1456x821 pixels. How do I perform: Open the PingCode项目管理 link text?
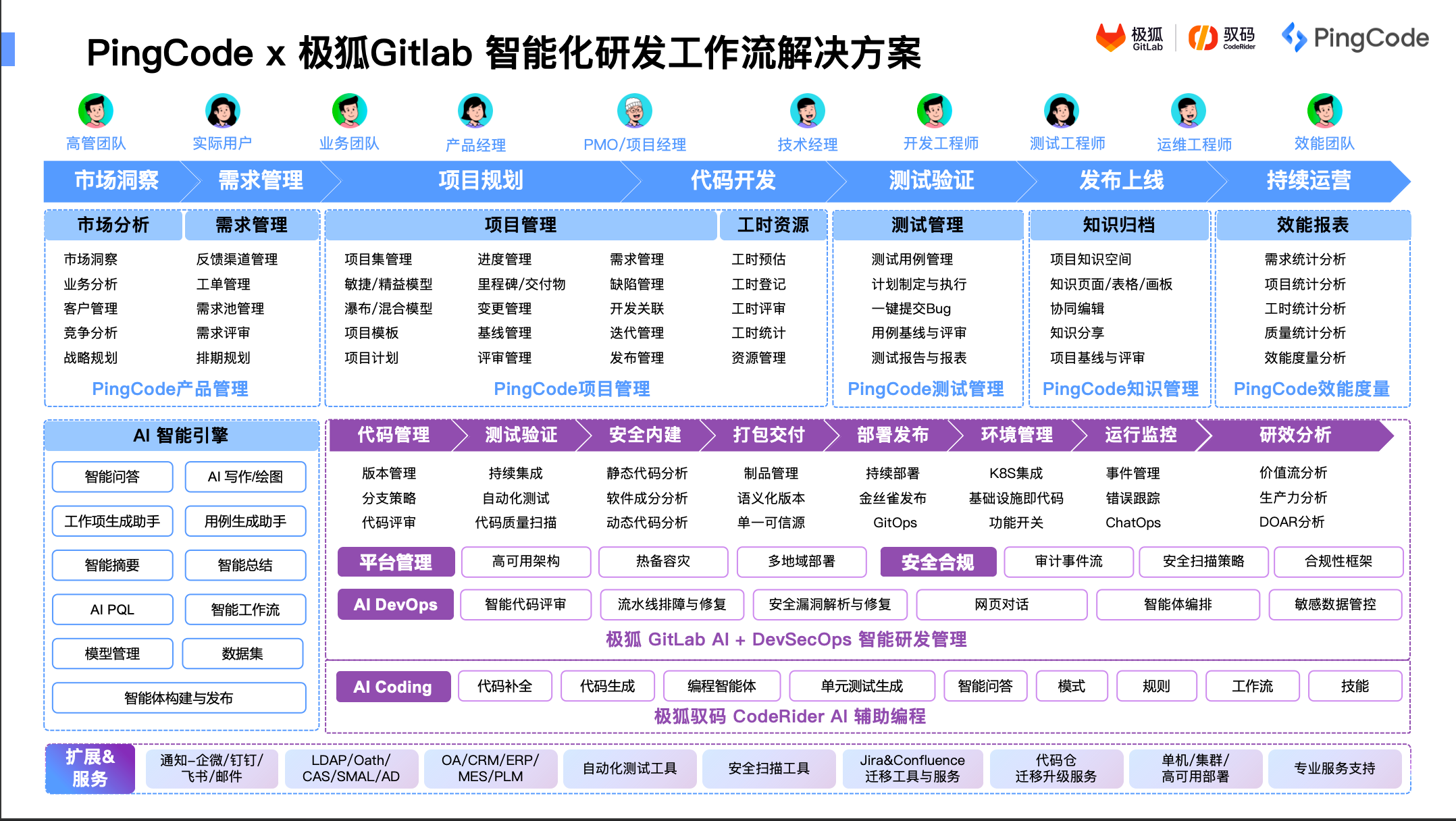coord(571,389)
